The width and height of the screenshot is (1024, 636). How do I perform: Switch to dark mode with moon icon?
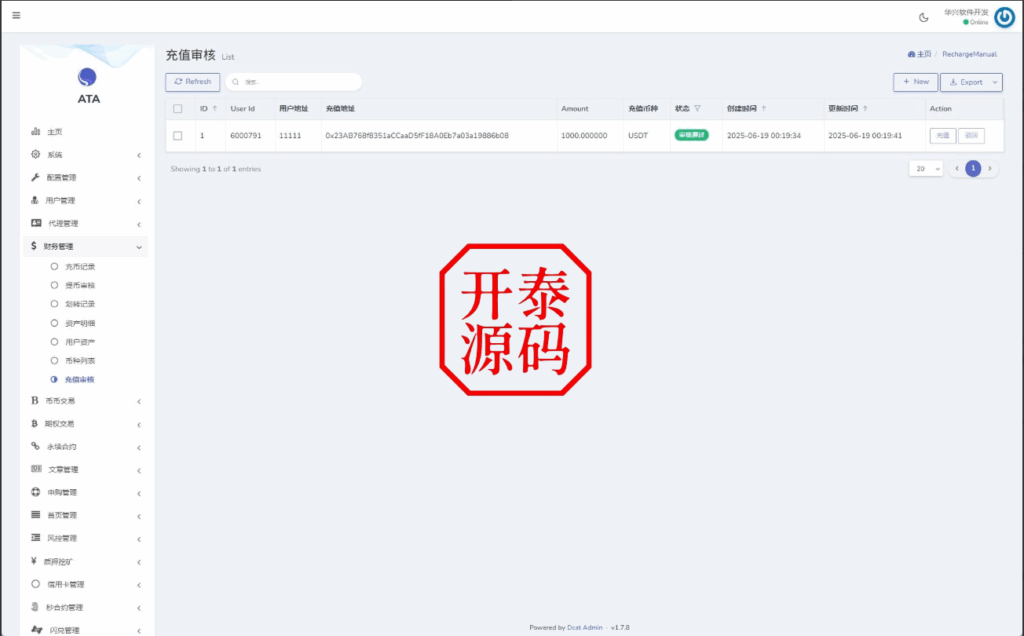(x=923, y=18)
